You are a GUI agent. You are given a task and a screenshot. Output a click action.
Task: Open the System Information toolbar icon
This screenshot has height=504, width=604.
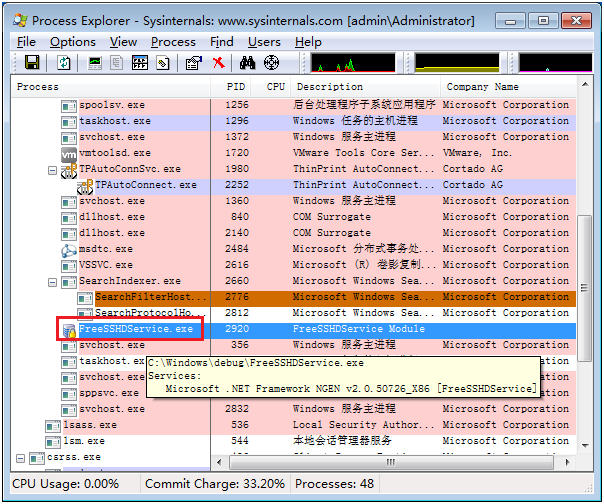pos(95,62)
